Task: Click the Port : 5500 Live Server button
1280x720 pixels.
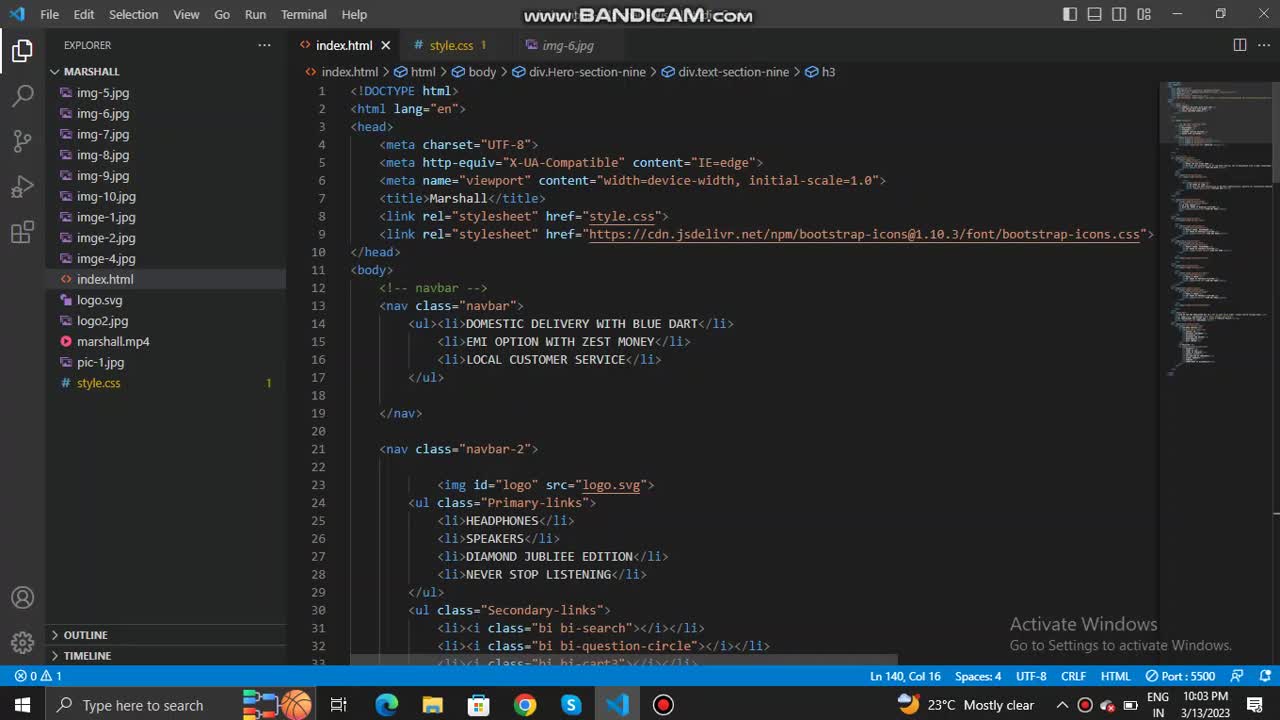Action: 1180,676
